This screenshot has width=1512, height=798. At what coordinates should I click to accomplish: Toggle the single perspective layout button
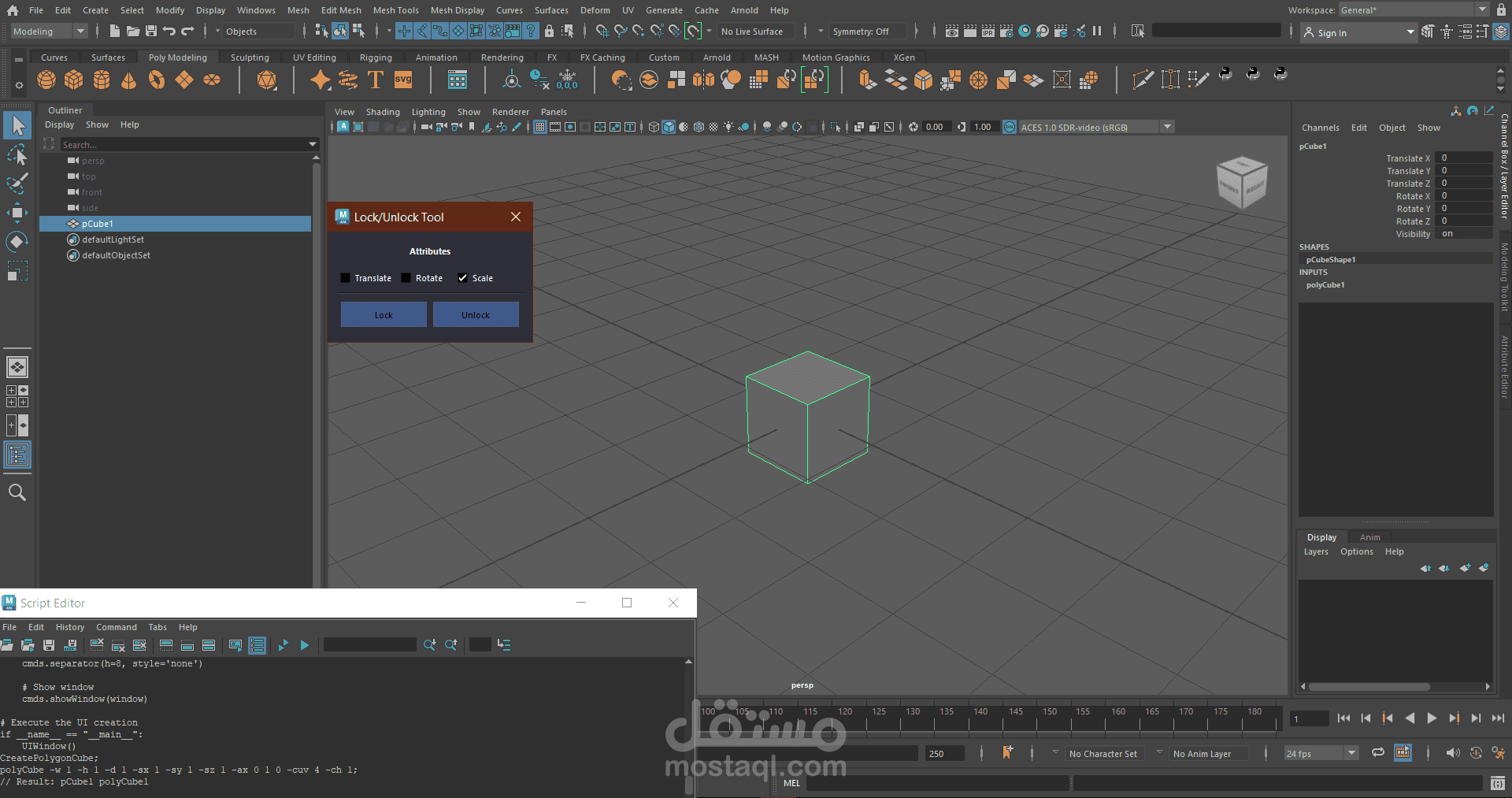point(17,367)
